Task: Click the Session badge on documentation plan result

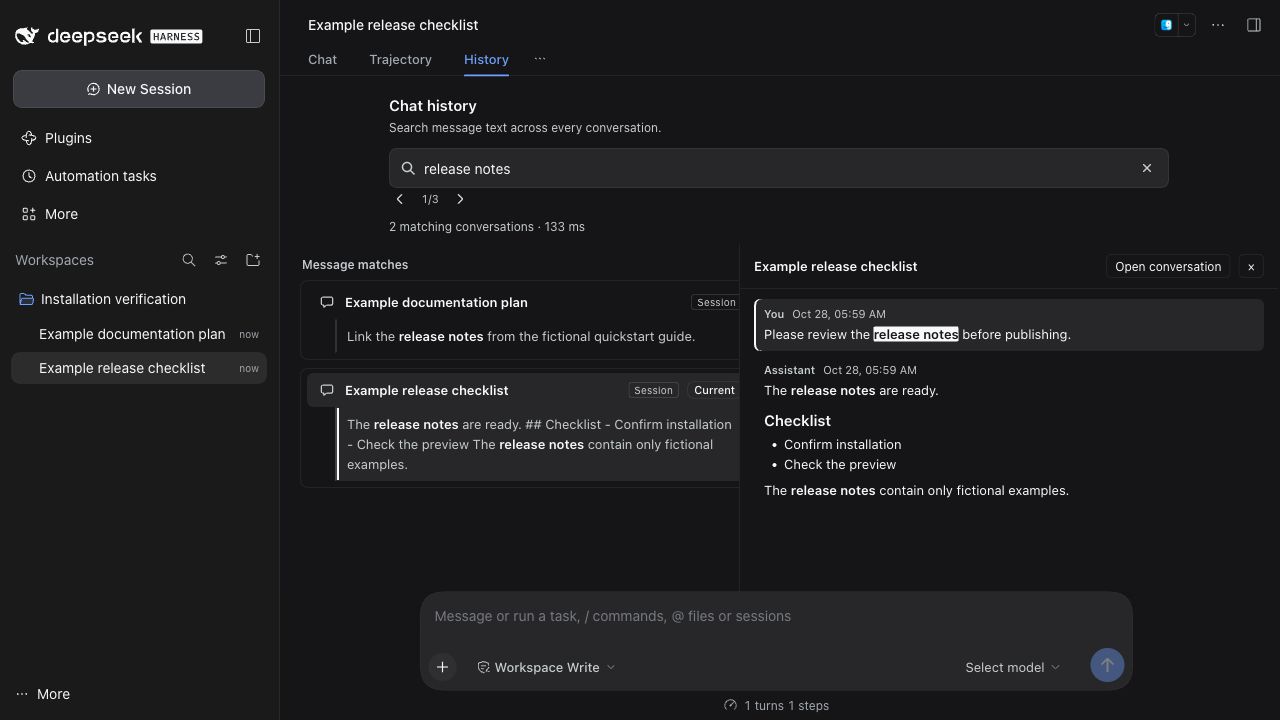Action: pyautogui.click(x=716, y=302)
